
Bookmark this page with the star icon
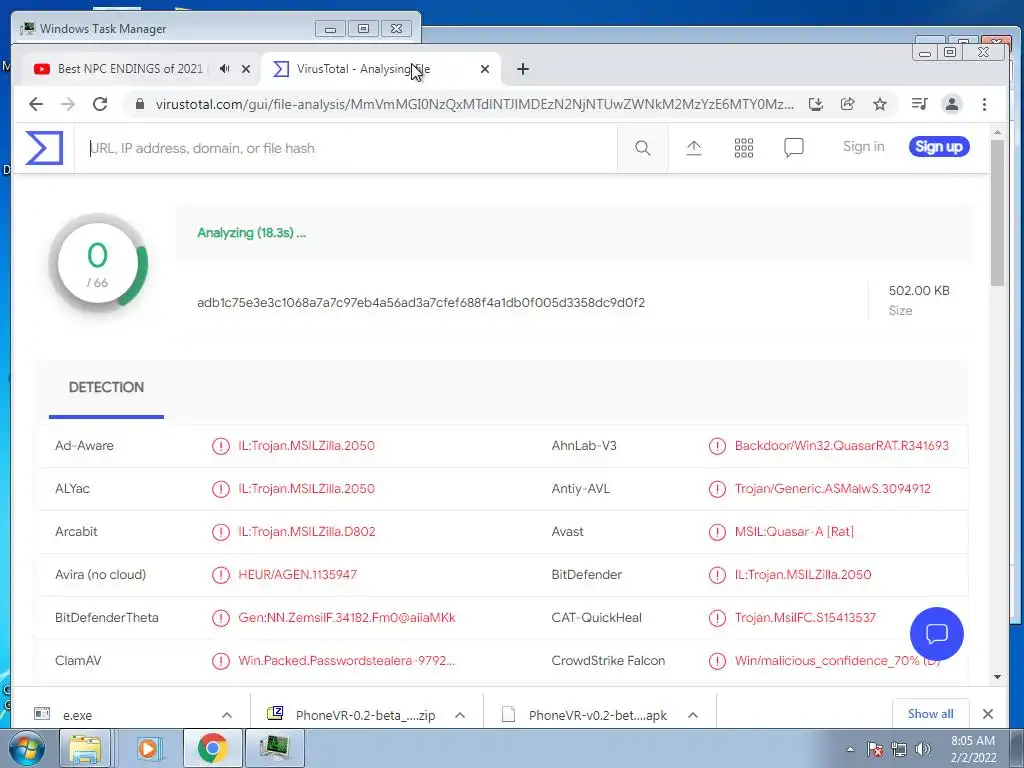(880, 104)
